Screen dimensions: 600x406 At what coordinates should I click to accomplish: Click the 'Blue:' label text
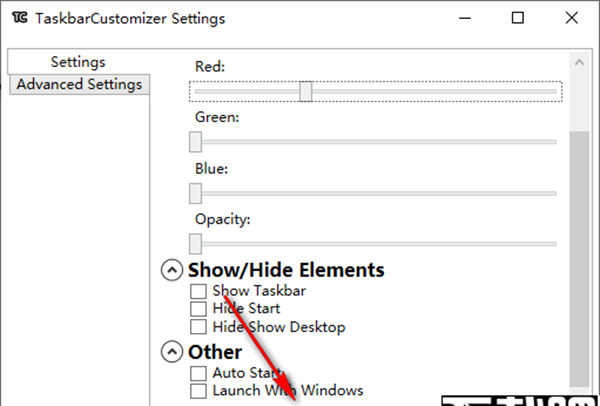click(212, 169)
